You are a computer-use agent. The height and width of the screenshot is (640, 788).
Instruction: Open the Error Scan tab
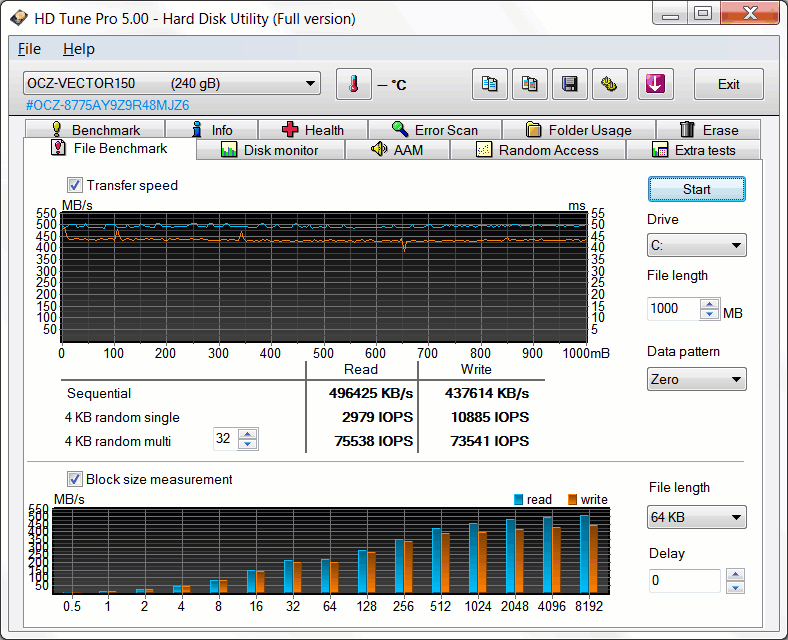click(x=435, y=130)
